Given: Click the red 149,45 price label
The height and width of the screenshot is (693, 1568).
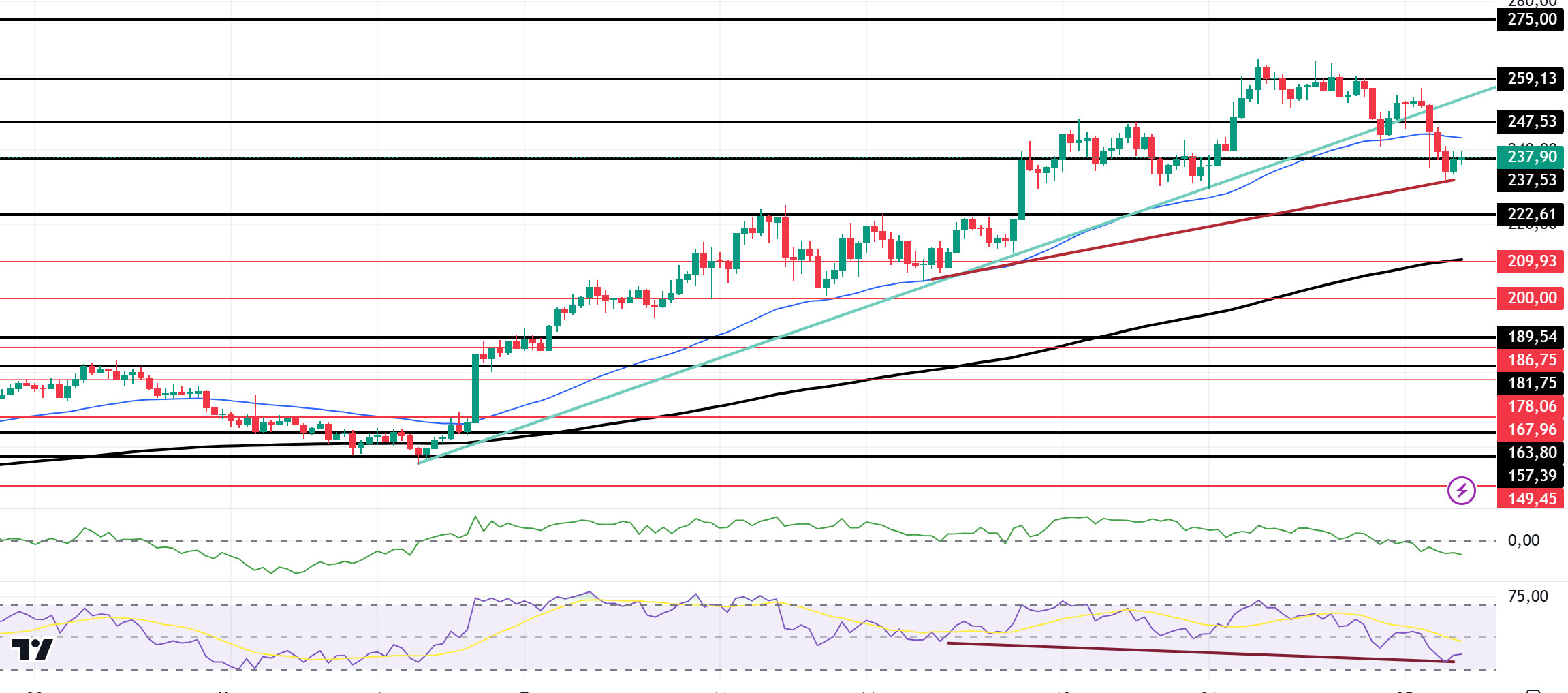Looking at the screenshot, I should [1530, 498].
